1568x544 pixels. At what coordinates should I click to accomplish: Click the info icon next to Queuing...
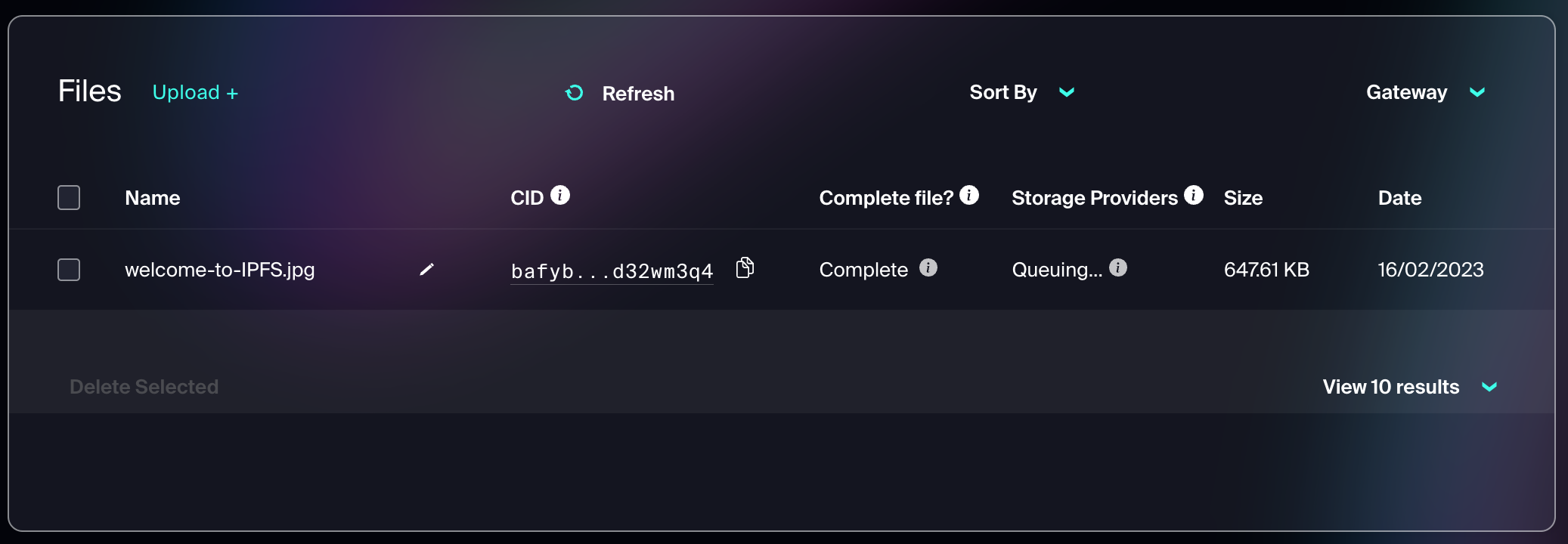tap(1118, 268)
